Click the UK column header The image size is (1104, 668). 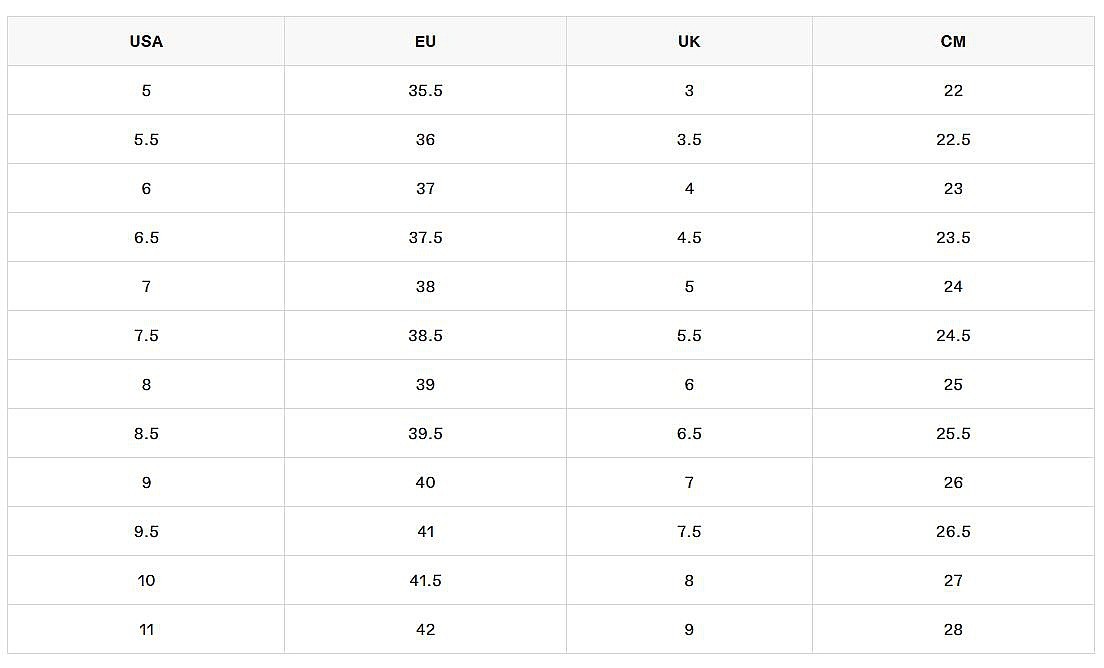pyautogui.click(x=689, y=42)
